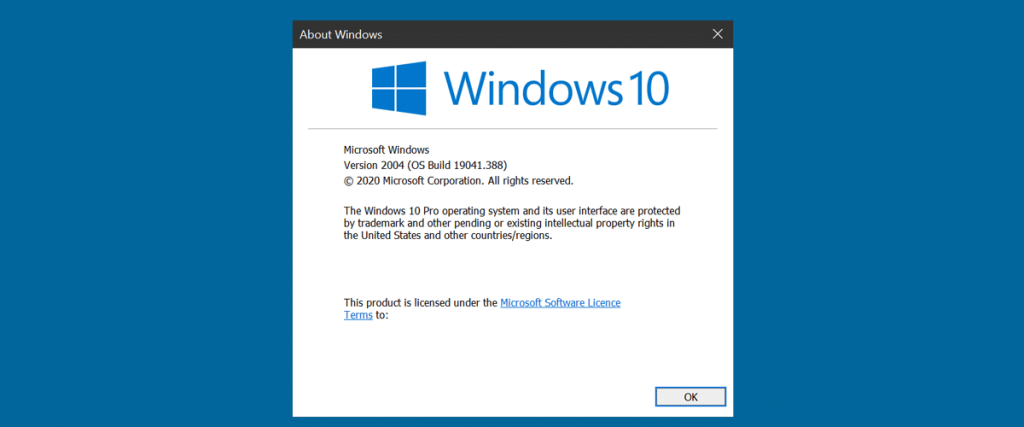This screenshot has height=427, width=1024.
Task: Click the Version 2004 OS Build line
Action: [x=425, y=165]
